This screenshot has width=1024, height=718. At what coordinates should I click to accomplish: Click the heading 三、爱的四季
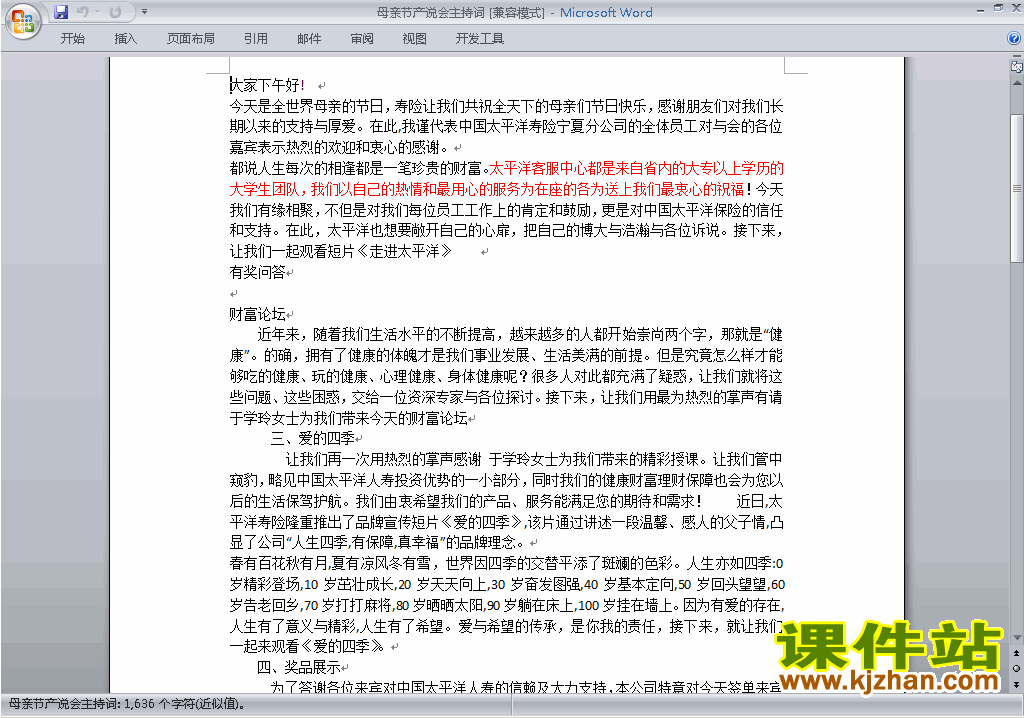pyautogui.click(x=313, y=438)
